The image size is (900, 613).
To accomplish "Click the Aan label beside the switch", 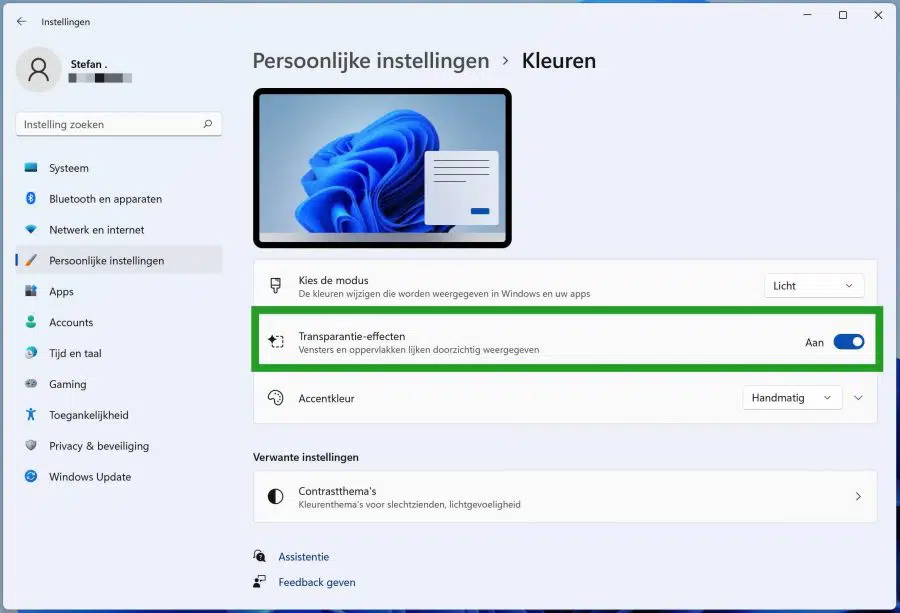I will [x=814, y=343].
